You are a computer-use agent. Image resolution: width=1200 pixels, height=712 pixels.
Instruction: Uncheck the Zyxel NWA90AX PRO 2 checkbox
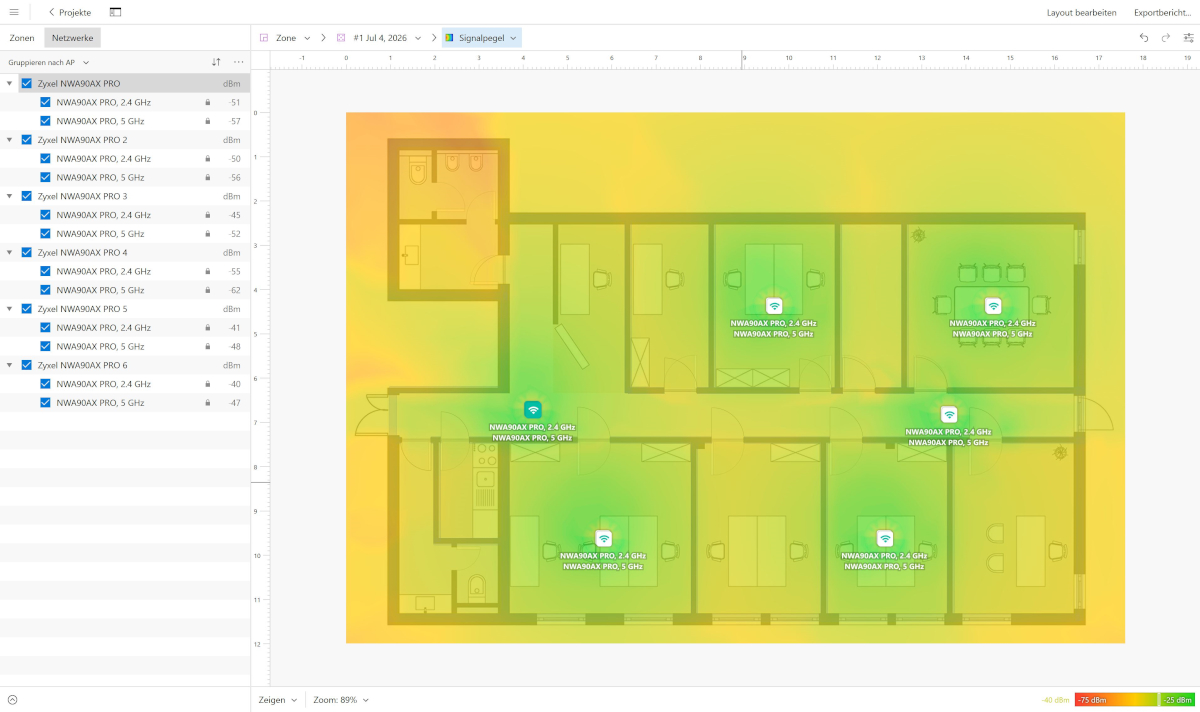27,140
